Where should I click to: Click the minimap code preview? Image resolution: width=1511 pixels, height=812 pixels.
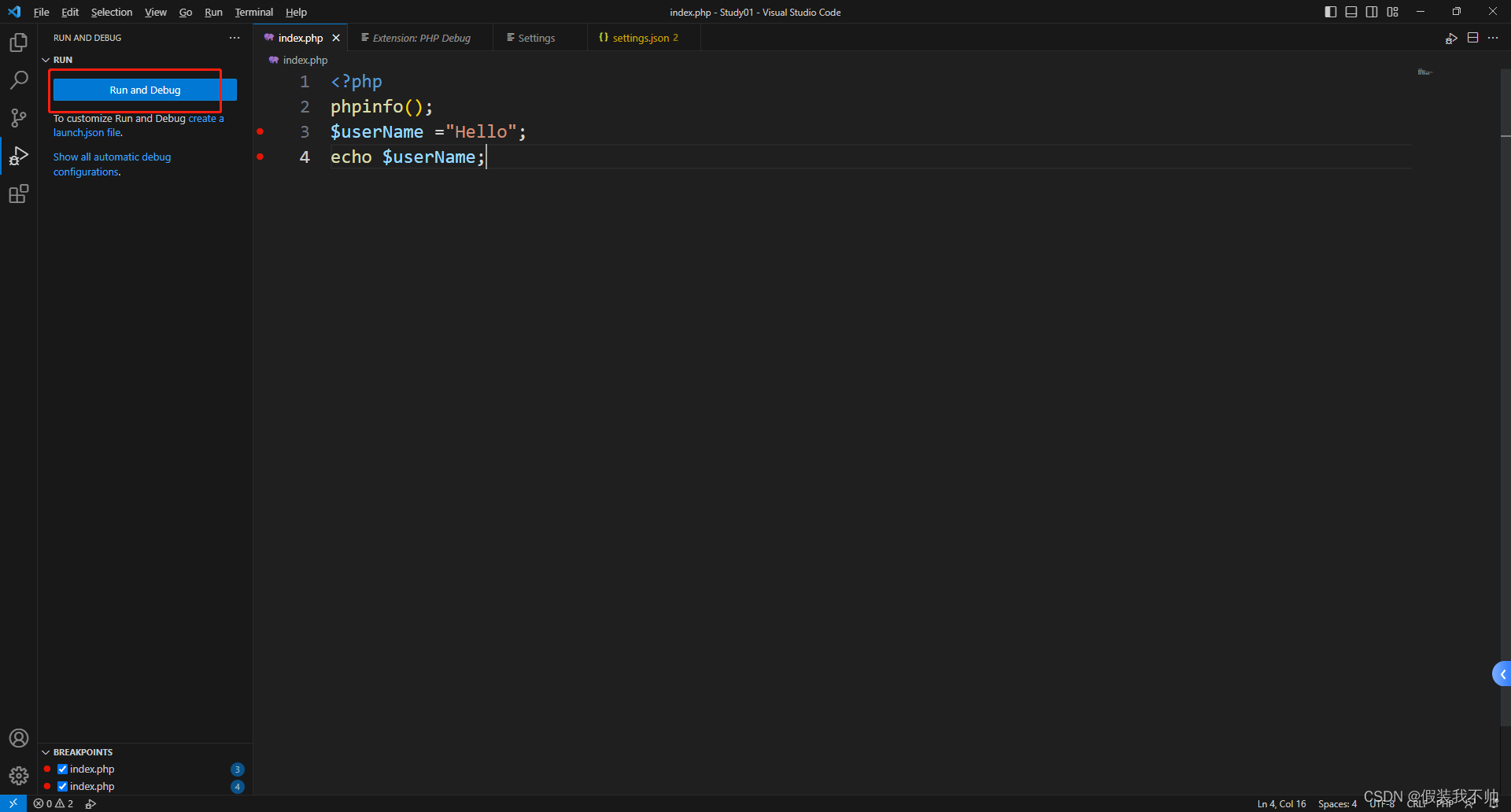[1424, 72]
